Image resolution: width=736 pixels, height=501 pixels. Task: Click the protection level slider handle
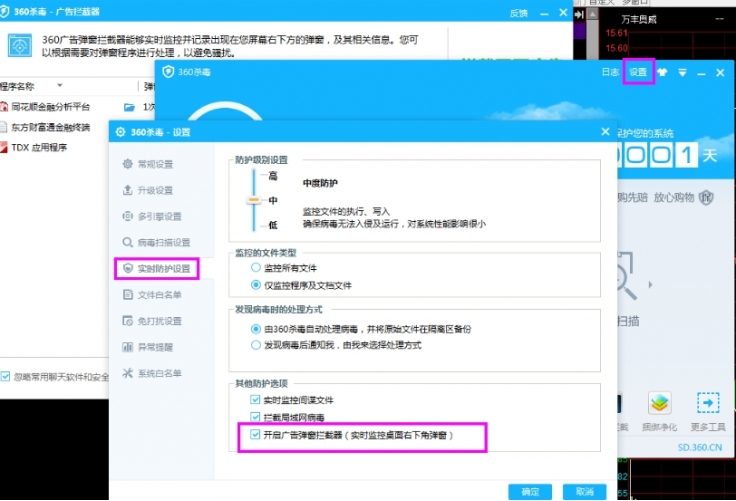pos(253,200)
